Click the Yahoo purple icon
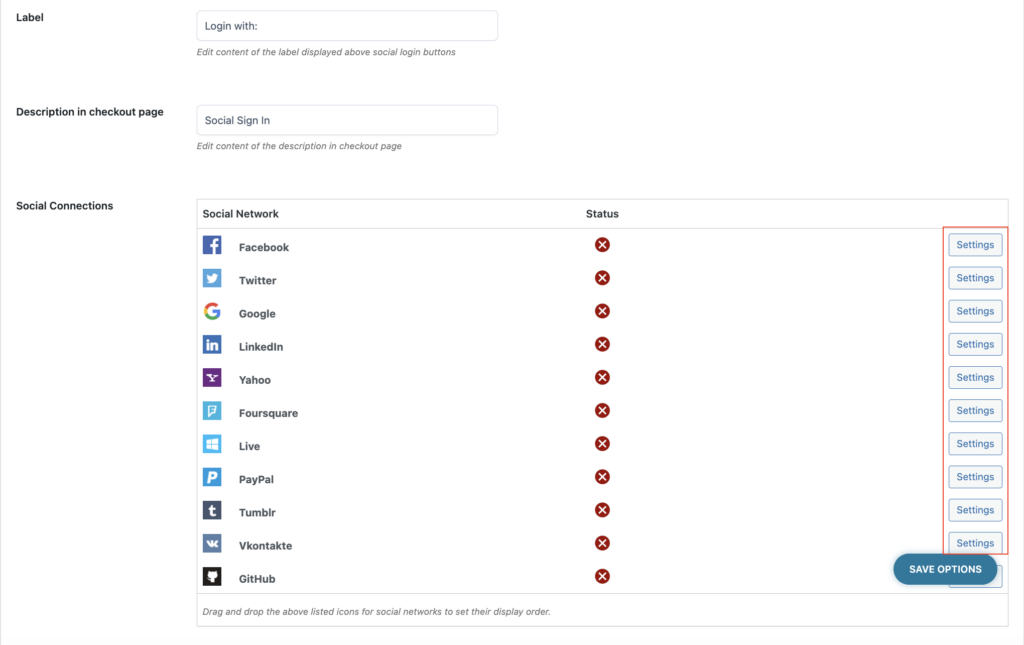The height and width of the screenshot is (645, 1024). pyautogui.click(x=212, y=377)
